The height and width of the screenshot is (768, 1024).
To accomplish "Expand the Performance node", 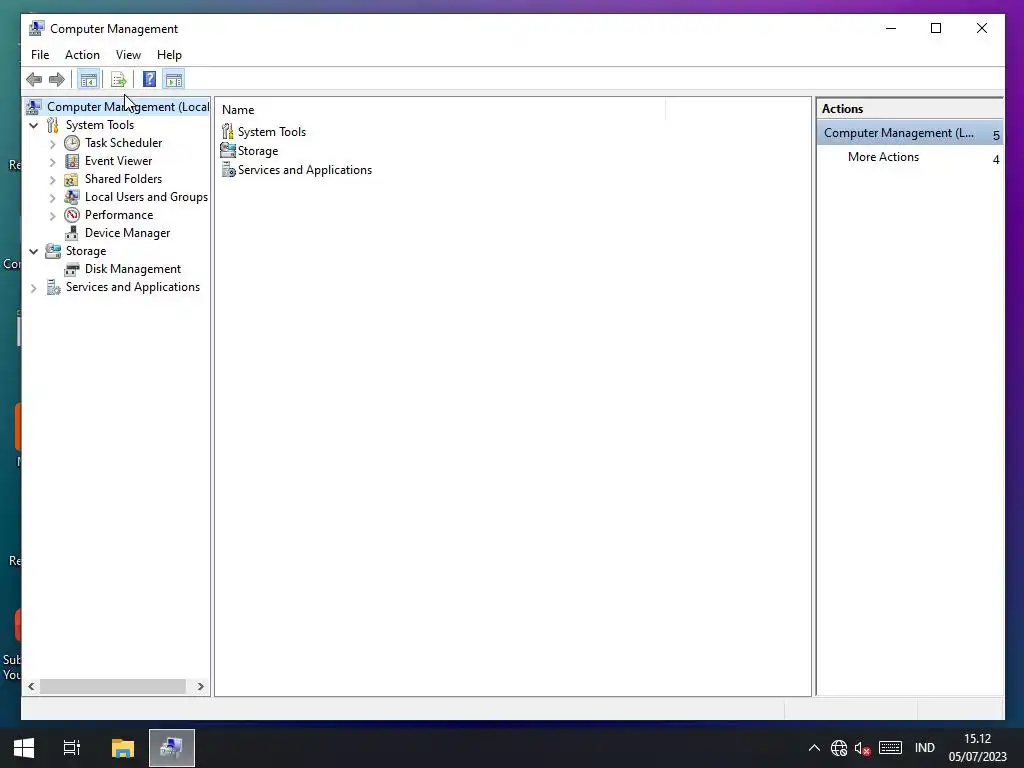I will coord(53,216).
